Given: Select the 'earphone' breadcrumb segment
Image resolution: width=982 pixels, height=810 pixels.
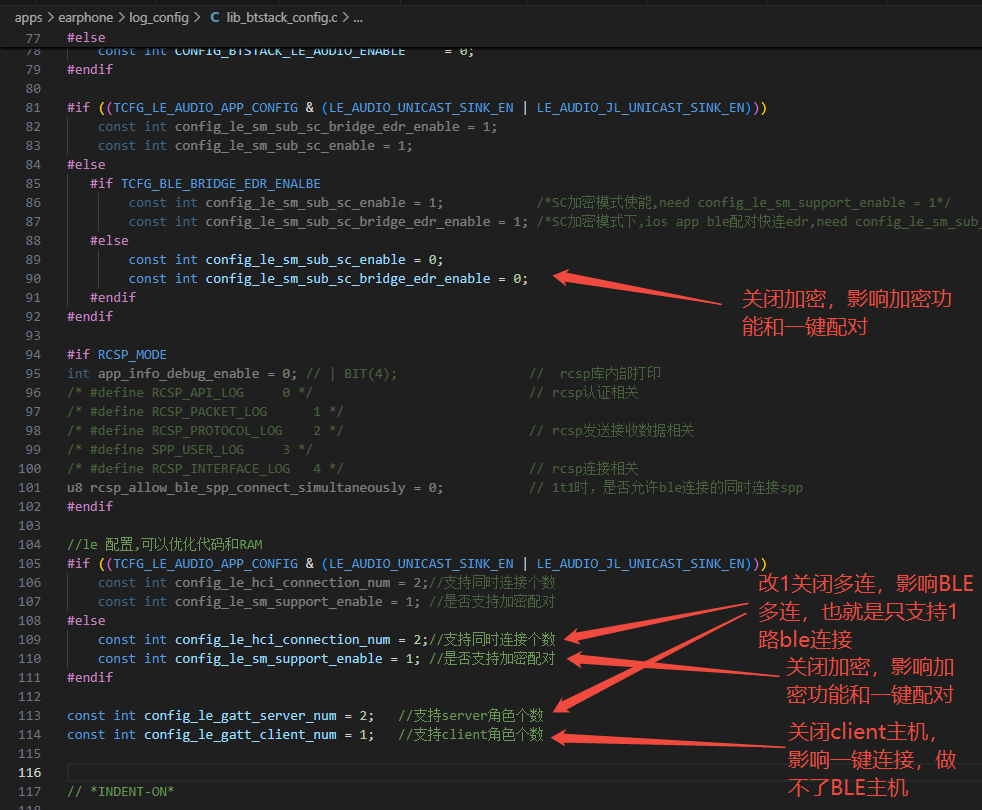Looking at the screenshot, I should 86,18.
